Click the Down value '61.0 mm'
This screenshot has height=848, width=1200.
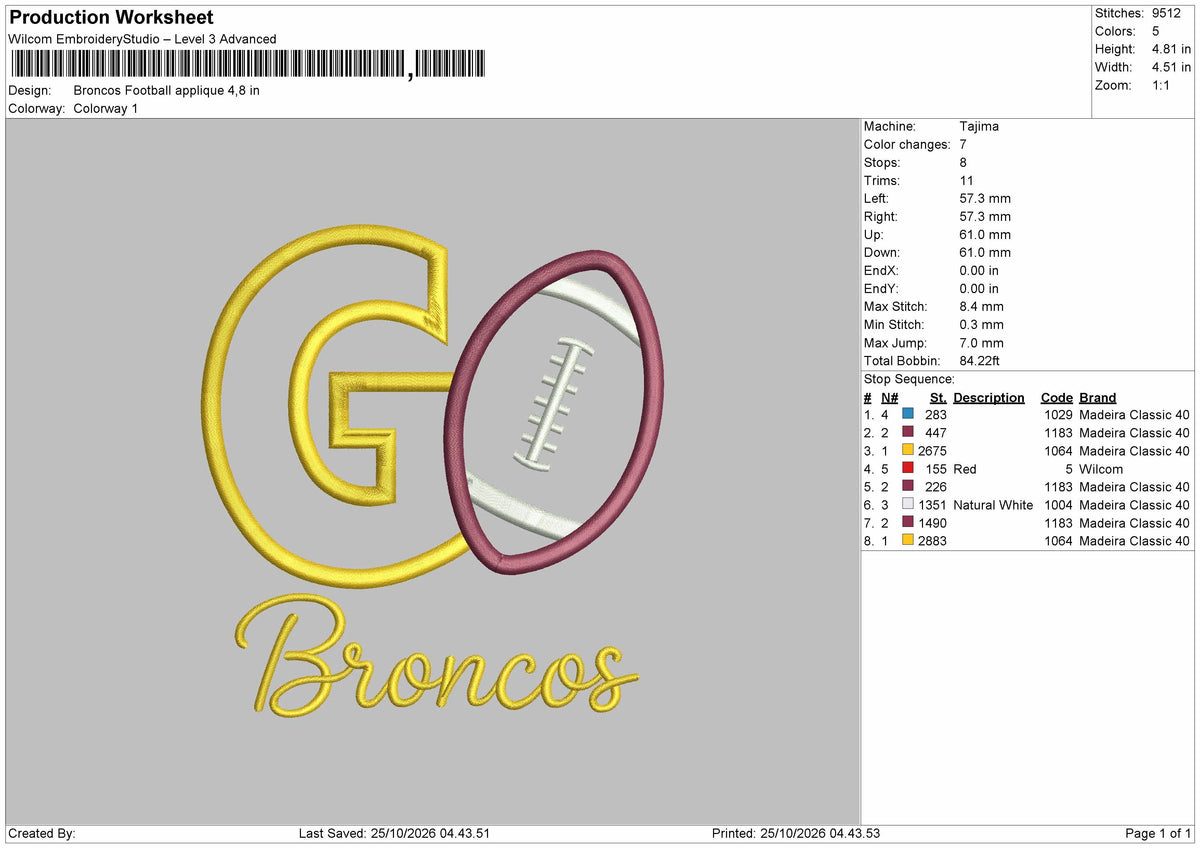[x=985, y=253]
